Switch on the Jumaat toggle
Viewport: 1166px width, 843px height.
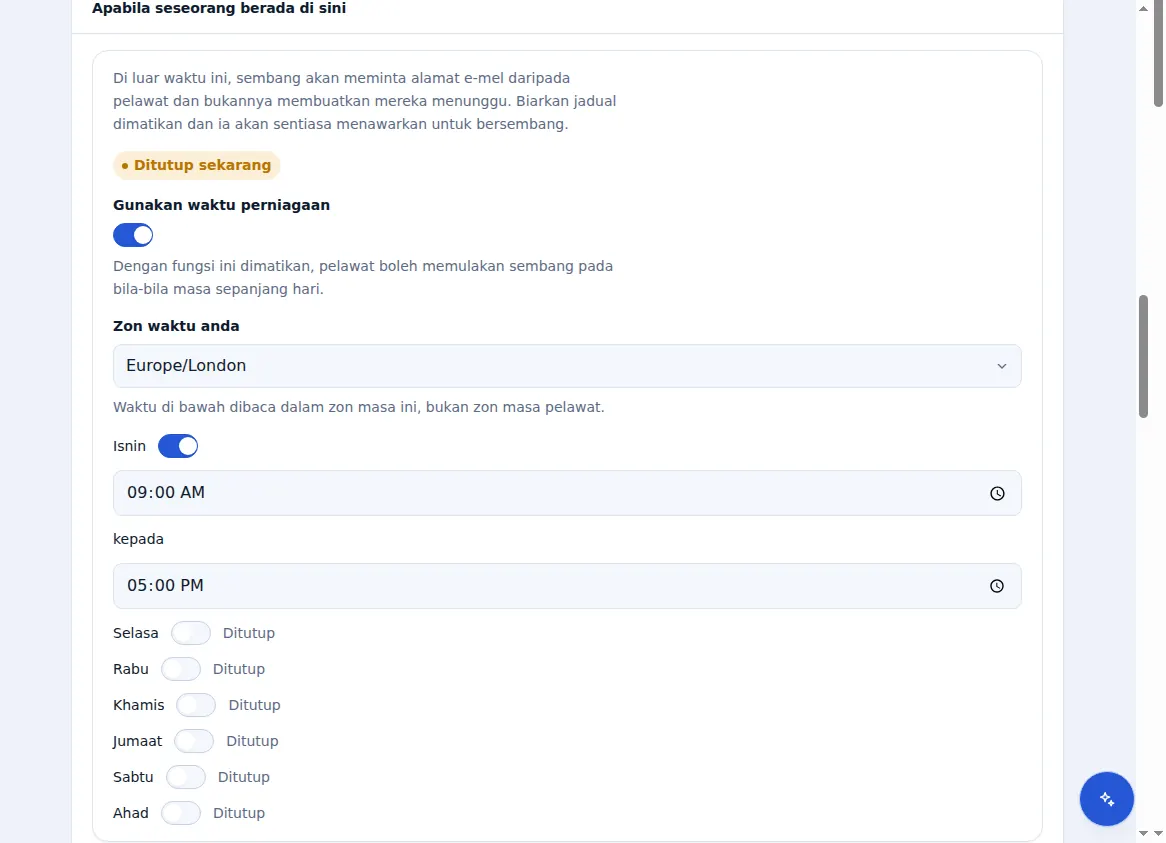(194, 741)
